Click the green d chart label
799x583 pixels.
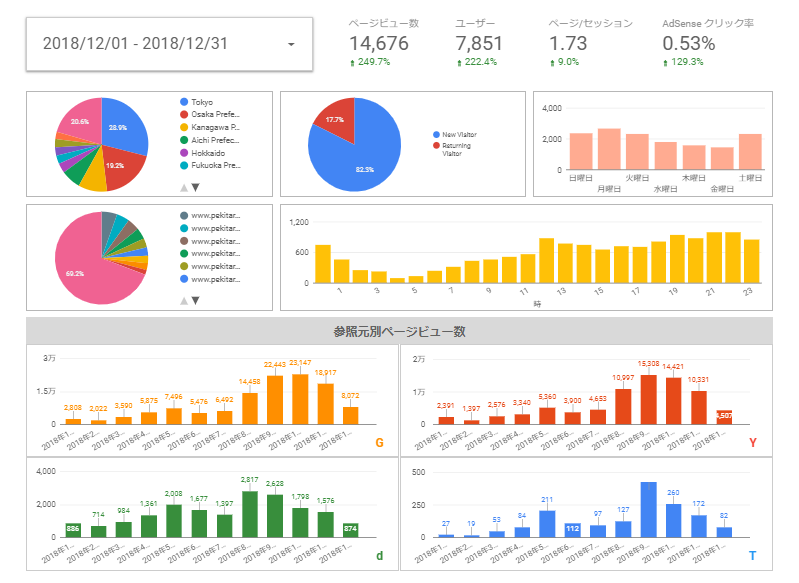(379, 555)
